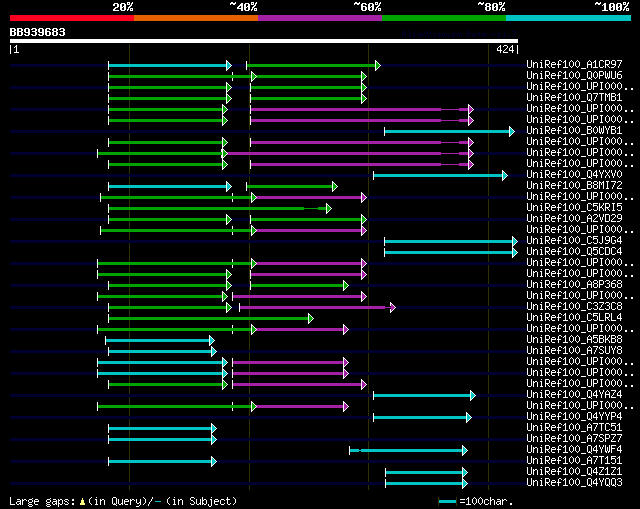Click the cyan alignment bar in the A1CR97 row
This screenshot has height=509, width=640.
[x=170, y=65]
